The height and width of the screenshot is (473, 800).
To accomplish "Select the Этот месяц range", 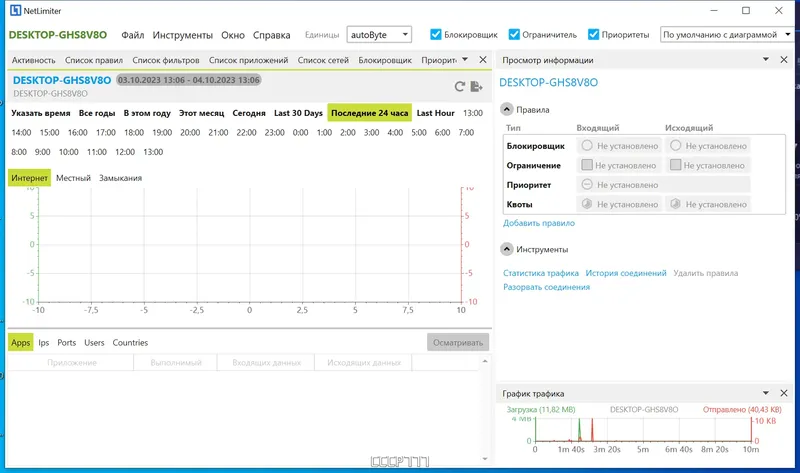I will pos(202,113).
